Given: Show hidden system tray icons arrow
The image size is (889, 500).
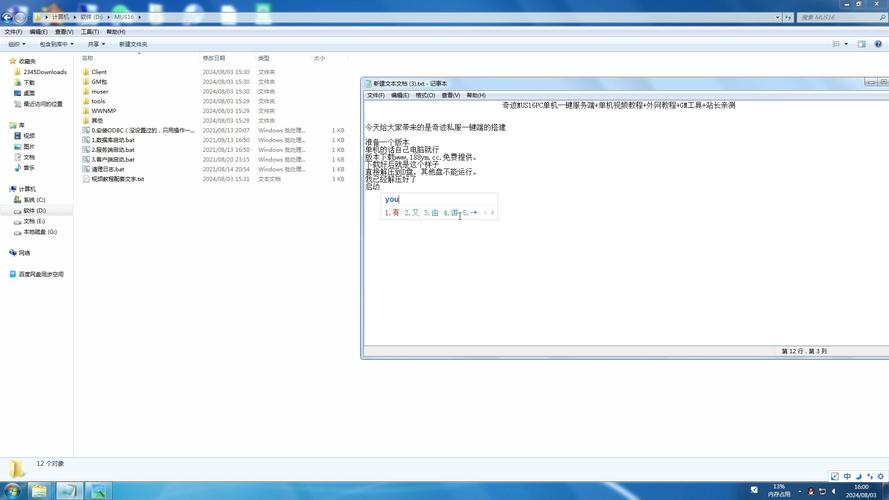Looking at the screenshot, I should [x=799, y=491].
